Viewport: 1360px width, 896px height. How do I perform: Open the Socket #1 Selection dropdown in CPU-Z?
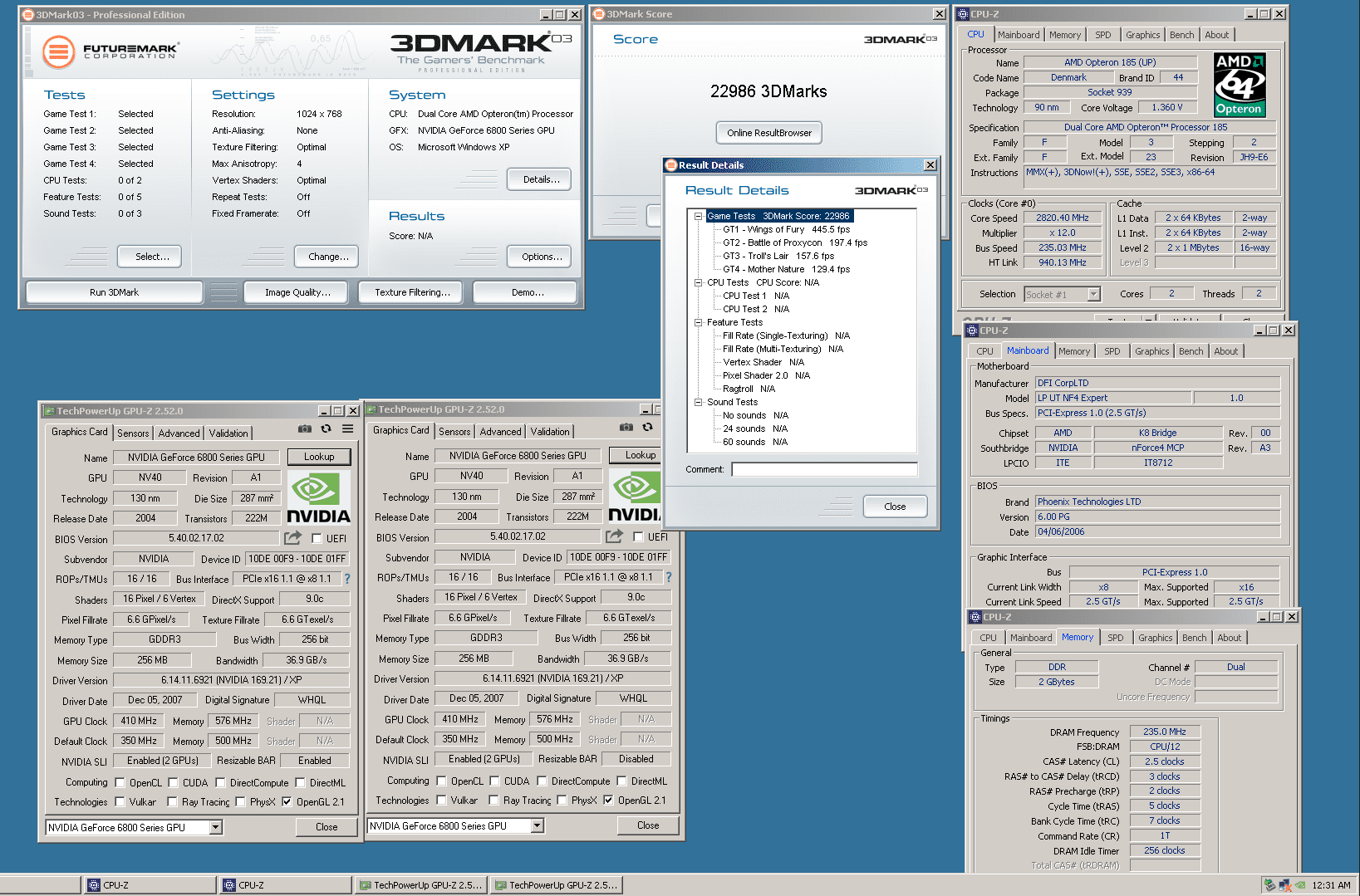point(1093,294)
